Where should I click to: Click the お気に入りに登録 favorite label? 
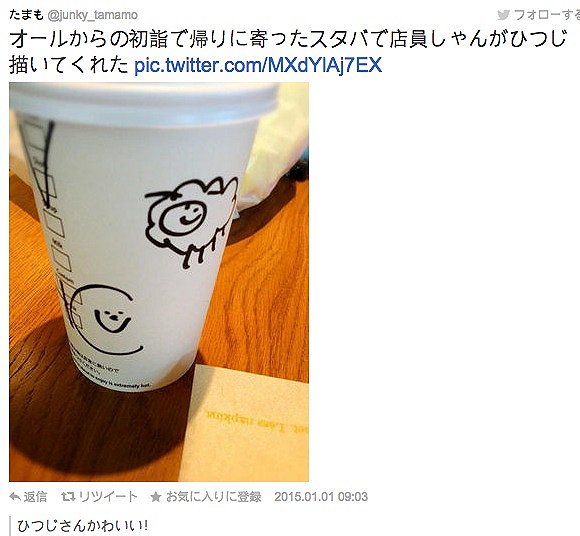point(213,496)
